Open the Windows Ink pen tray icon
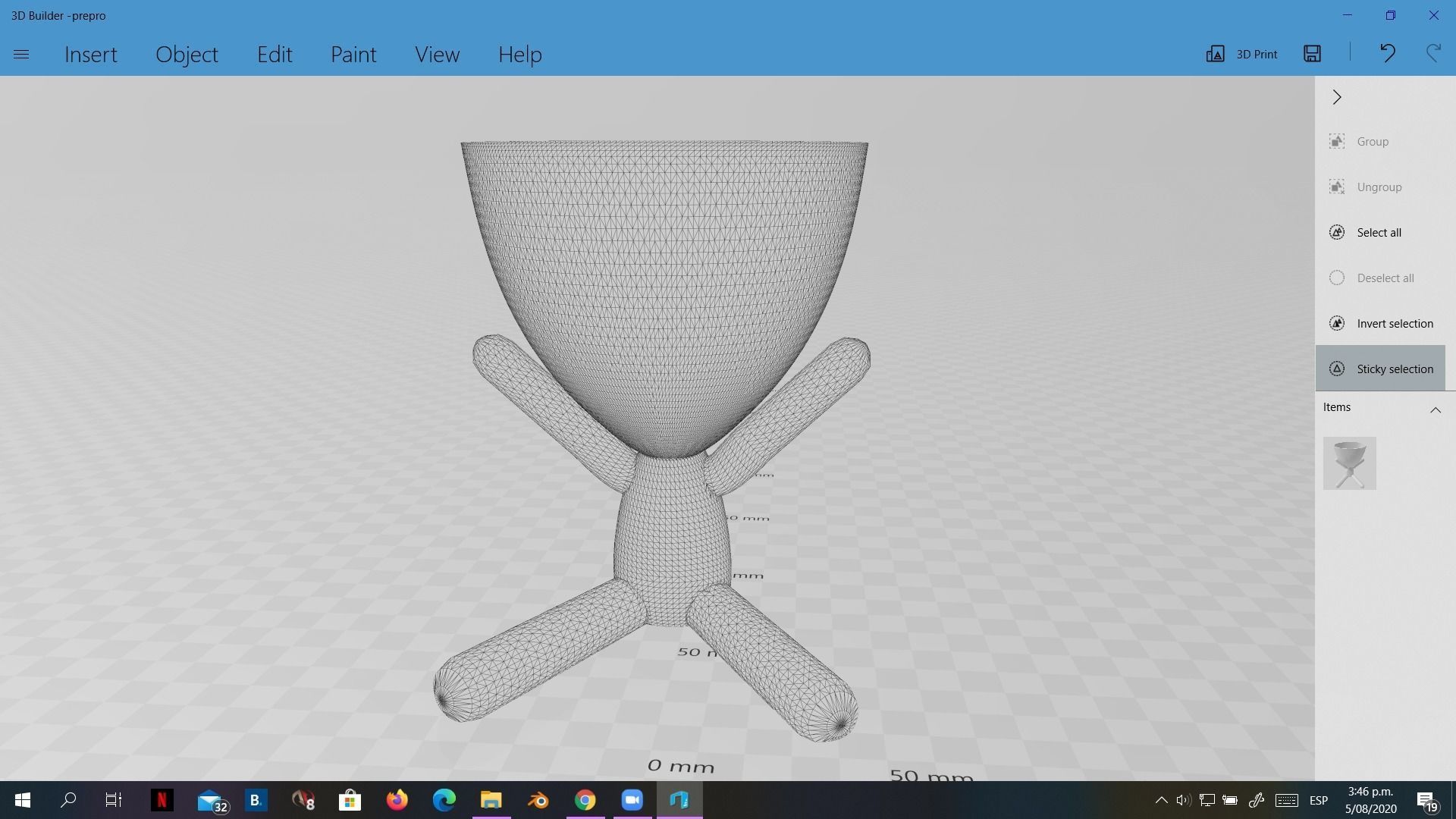The width and height of the screenshot is (1456, 819). point(1256,800)
